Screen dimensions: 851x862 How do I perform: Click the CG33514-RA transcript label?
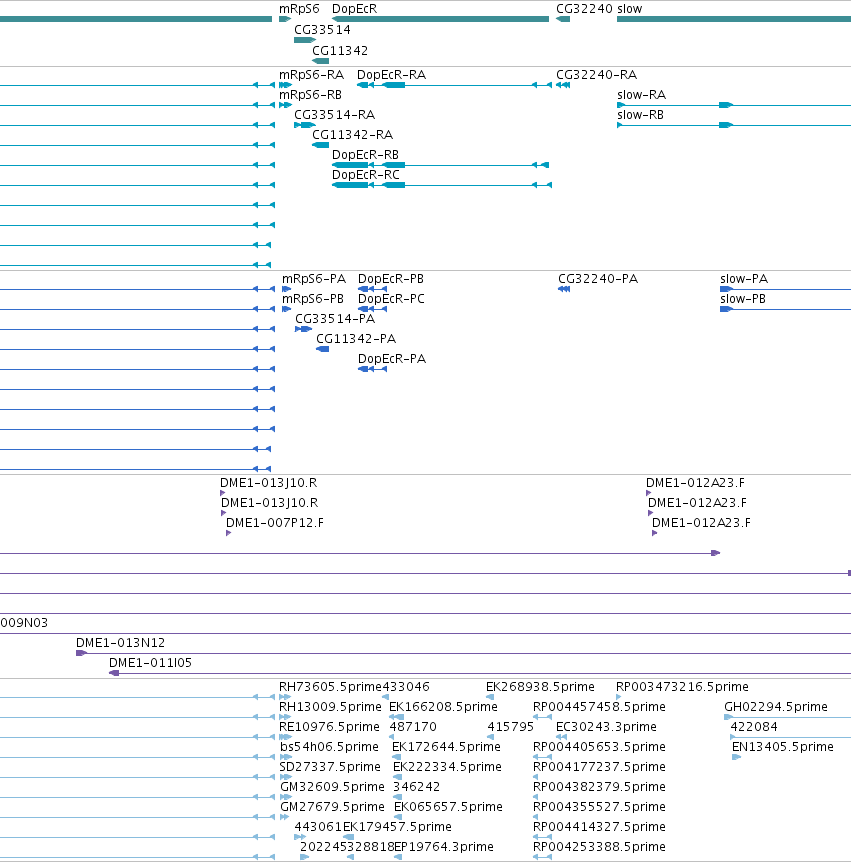(x=334, y=114)
